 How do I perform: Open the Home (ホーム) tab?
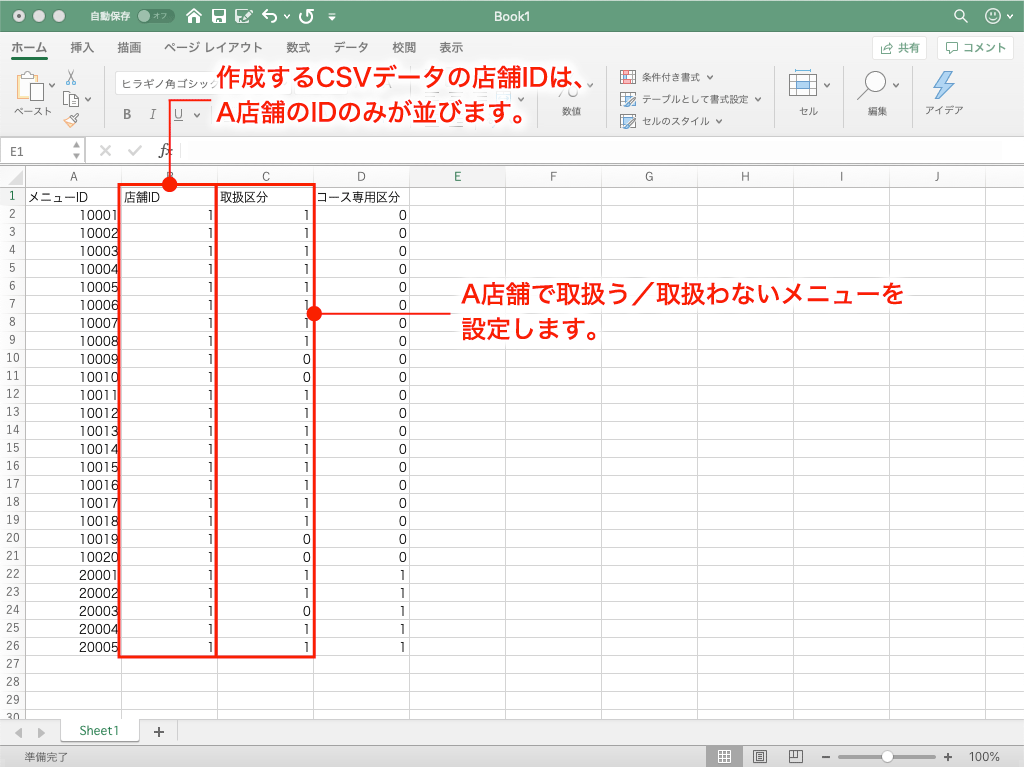point(29,48)
